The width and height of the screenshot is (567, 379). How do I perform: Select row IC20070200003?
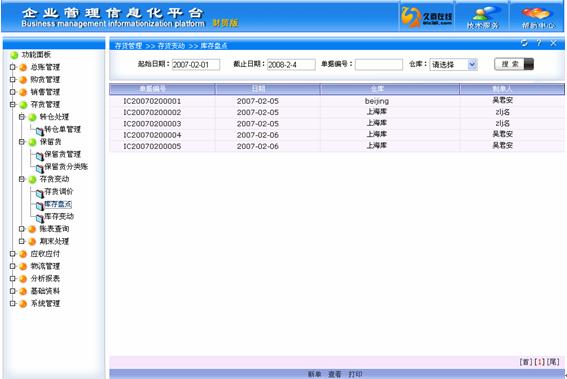pos(337,124)
